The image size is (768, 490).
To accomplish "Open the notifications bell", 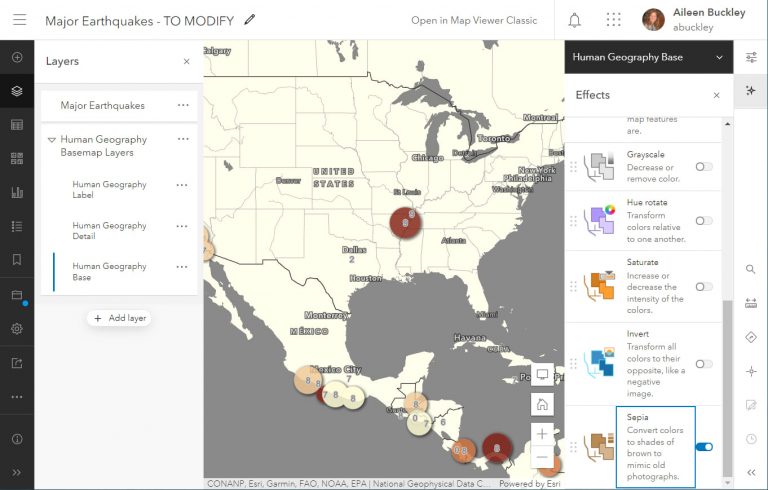I will click(x=575, y=20).
